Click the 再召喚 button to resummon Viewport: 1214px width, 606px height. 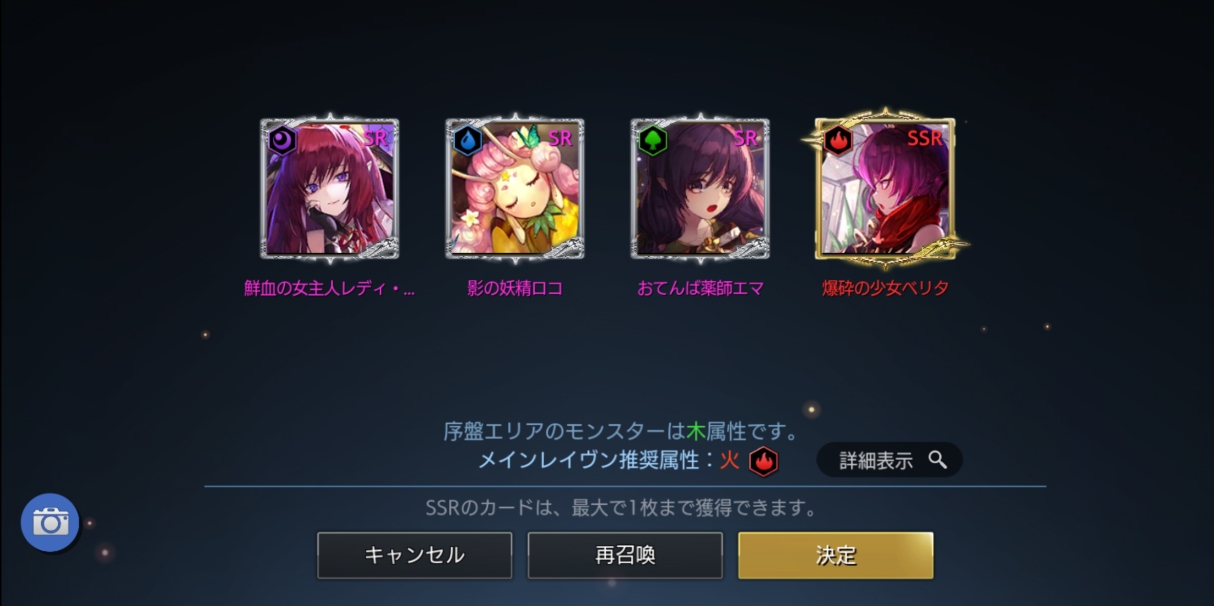[x=625, y=555]
